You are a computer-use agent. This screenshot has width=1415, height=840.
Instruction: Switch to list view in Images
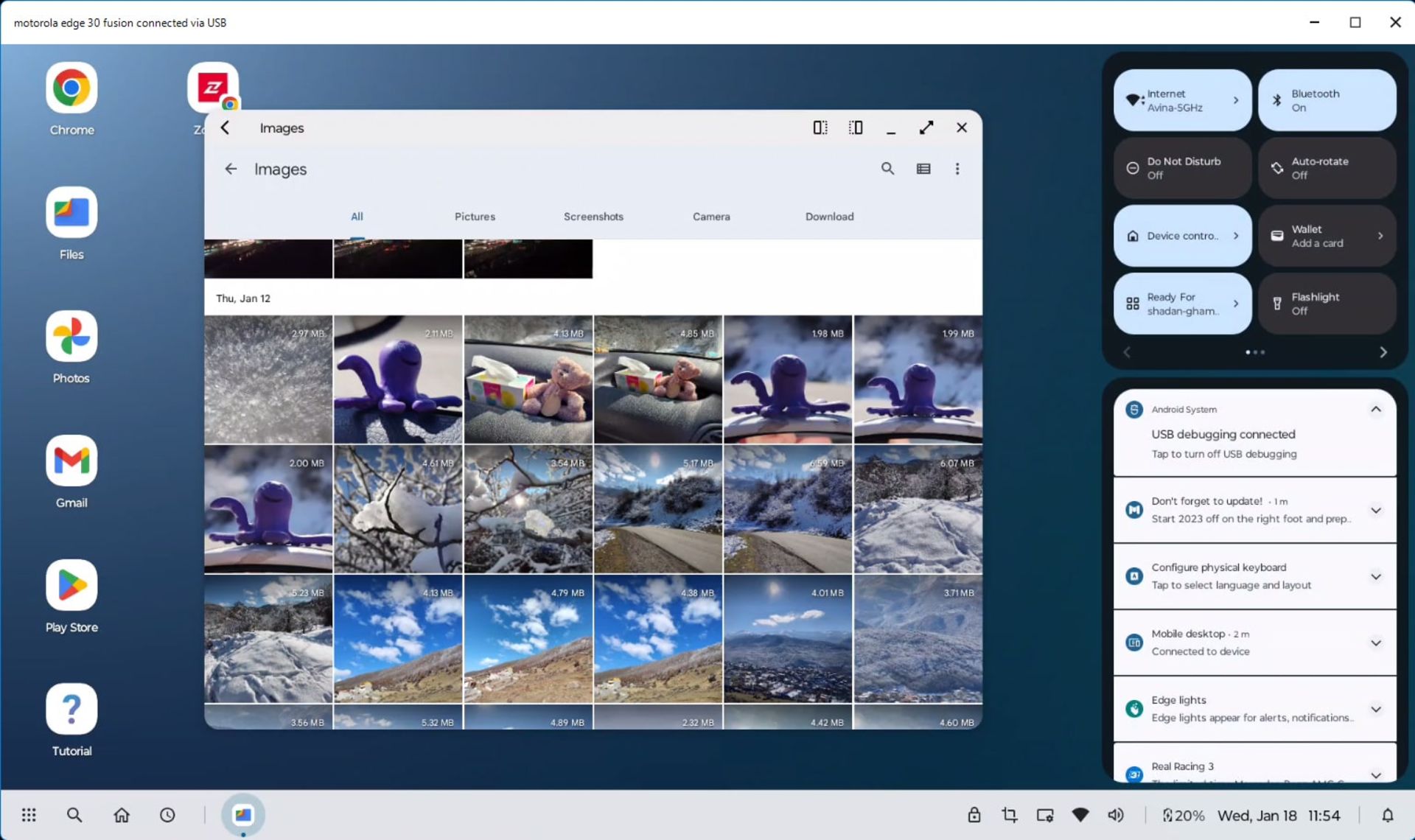[x=923, y=169]
